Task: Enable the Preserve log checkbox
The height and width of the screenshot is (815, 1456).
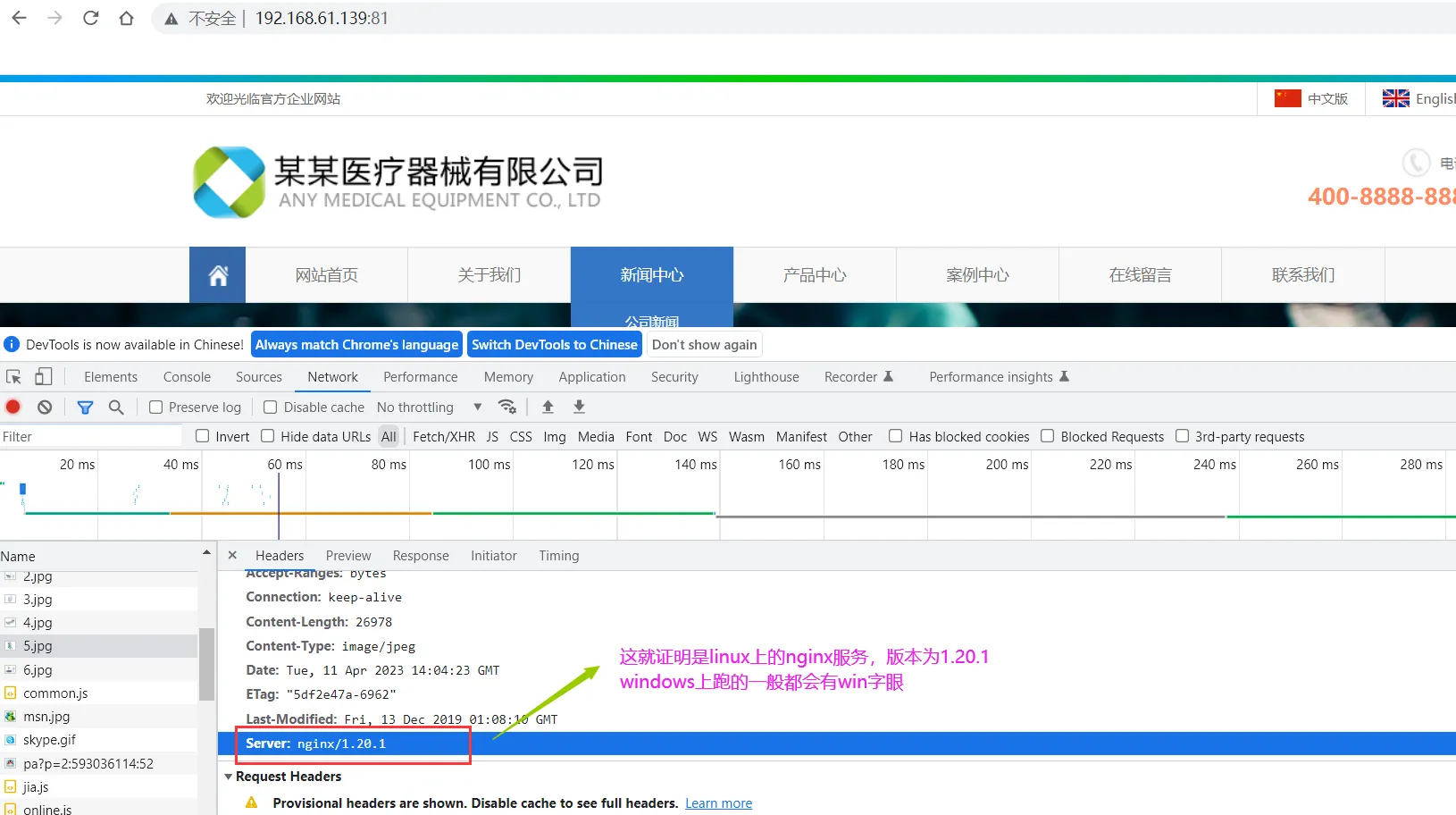Action: 156,407
